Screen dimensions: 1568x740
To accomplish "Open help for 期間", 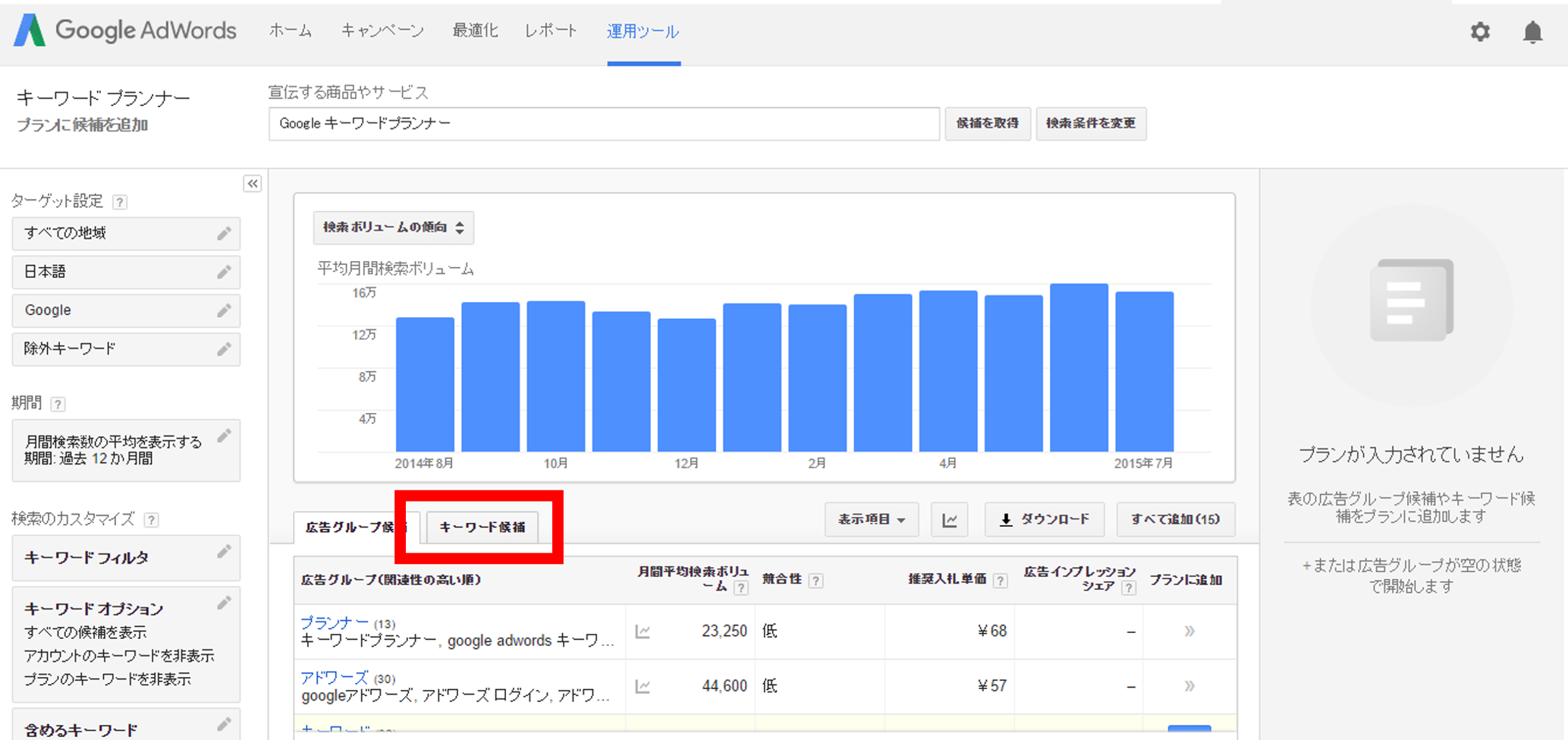I will pos(58,404).
